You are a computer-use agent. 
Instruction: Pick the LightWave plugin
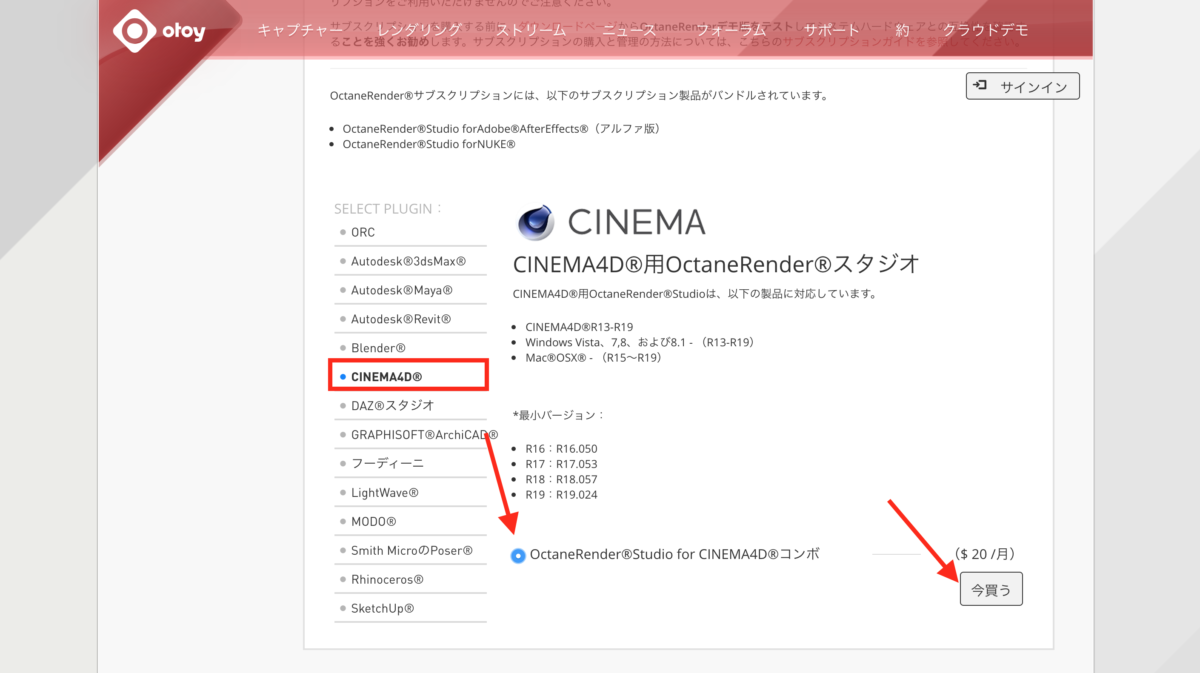[384, 493]
